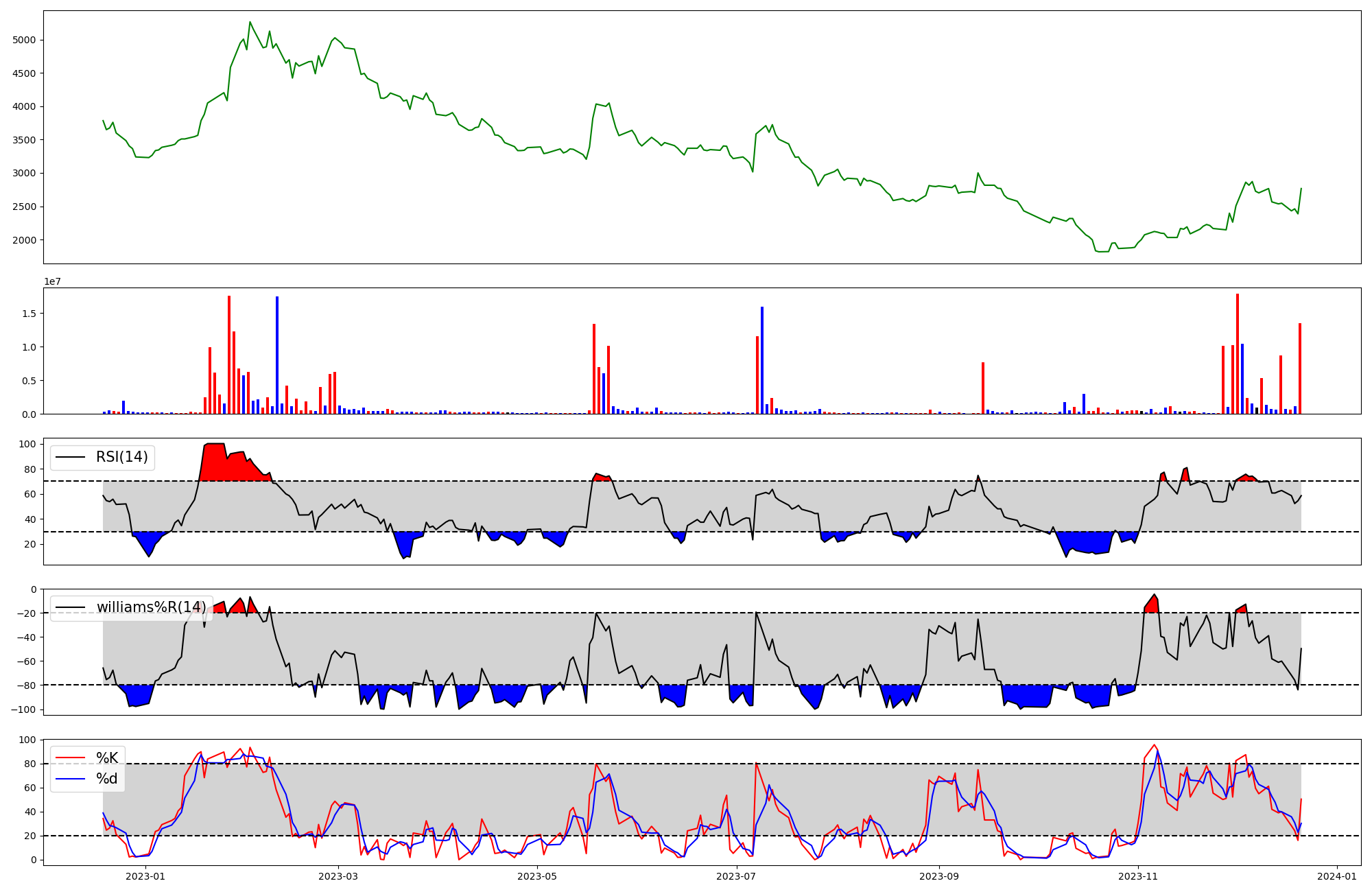Viewport: 1372px width, 892px height.
Task: Click the 2023-11 date axis label
Action: tap(1138, 876)
